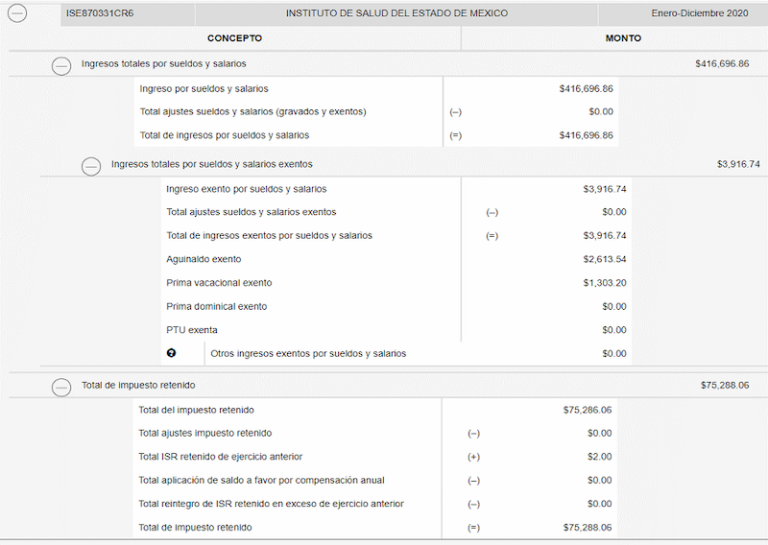This screenshot has width=768, height=545.
Task: Click the MONTO column header
Action: coord(623,38)
